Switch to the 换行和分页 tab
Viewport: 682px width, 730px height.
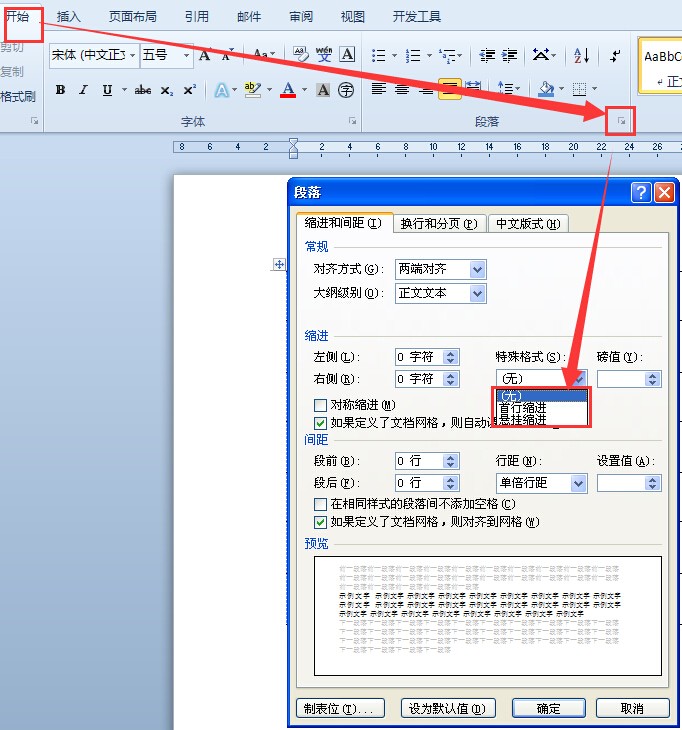point(439,224)
